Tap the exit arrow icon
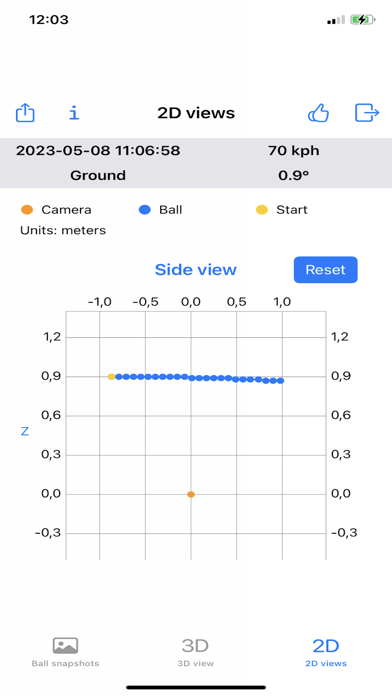The height and width of the screenshot is (696, 392). click(367, 113)
